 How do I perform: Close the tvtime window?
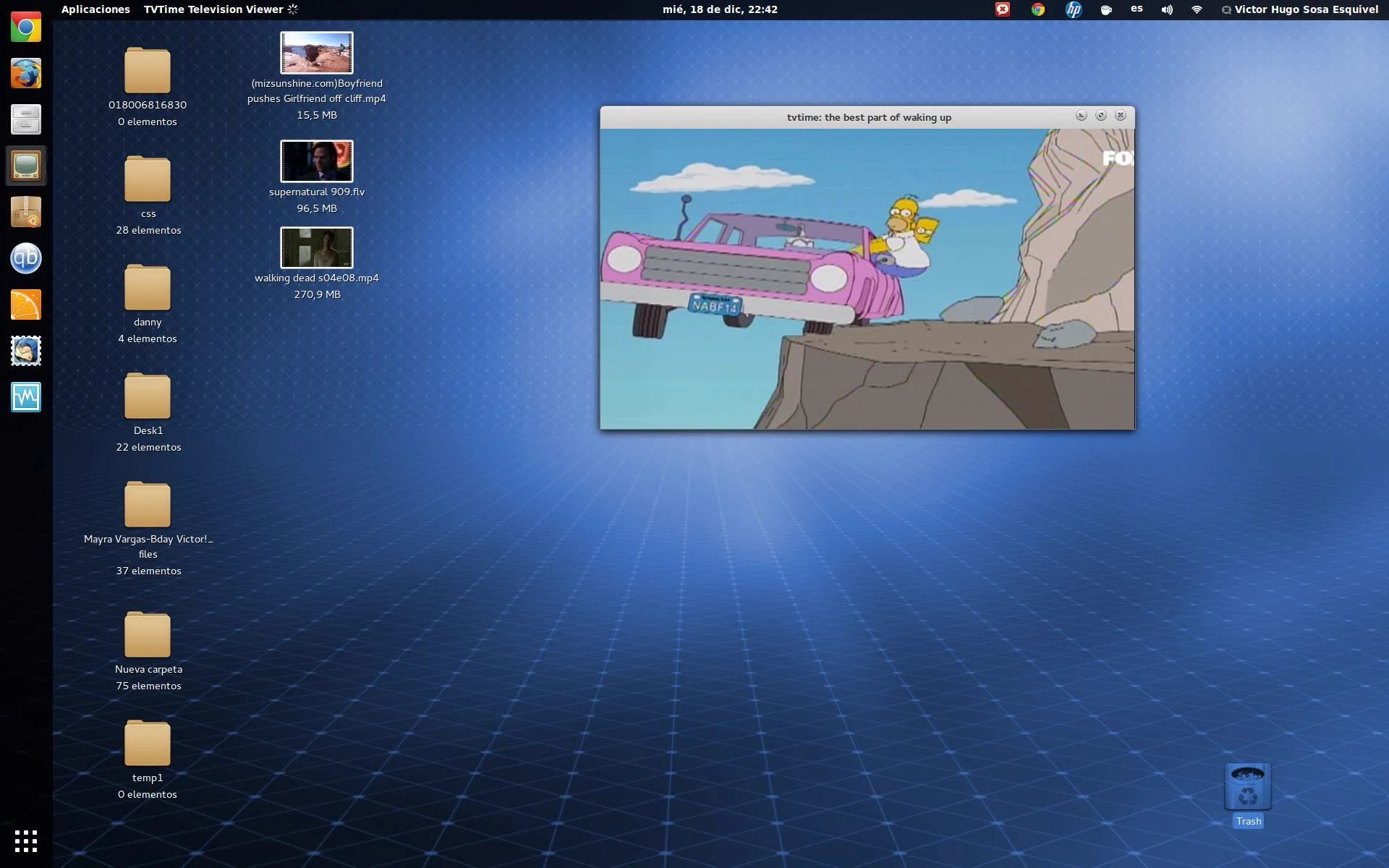point(1121,116)
